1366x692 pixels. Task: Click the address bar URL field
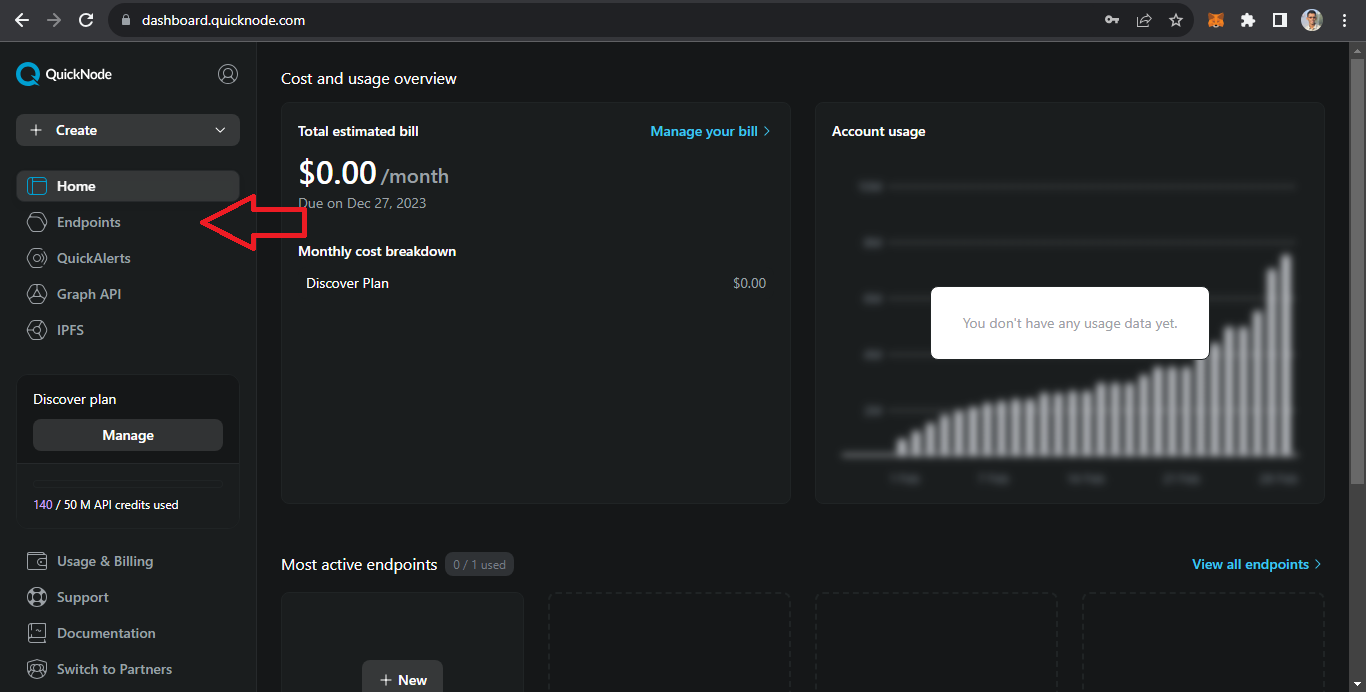(600, 20)
